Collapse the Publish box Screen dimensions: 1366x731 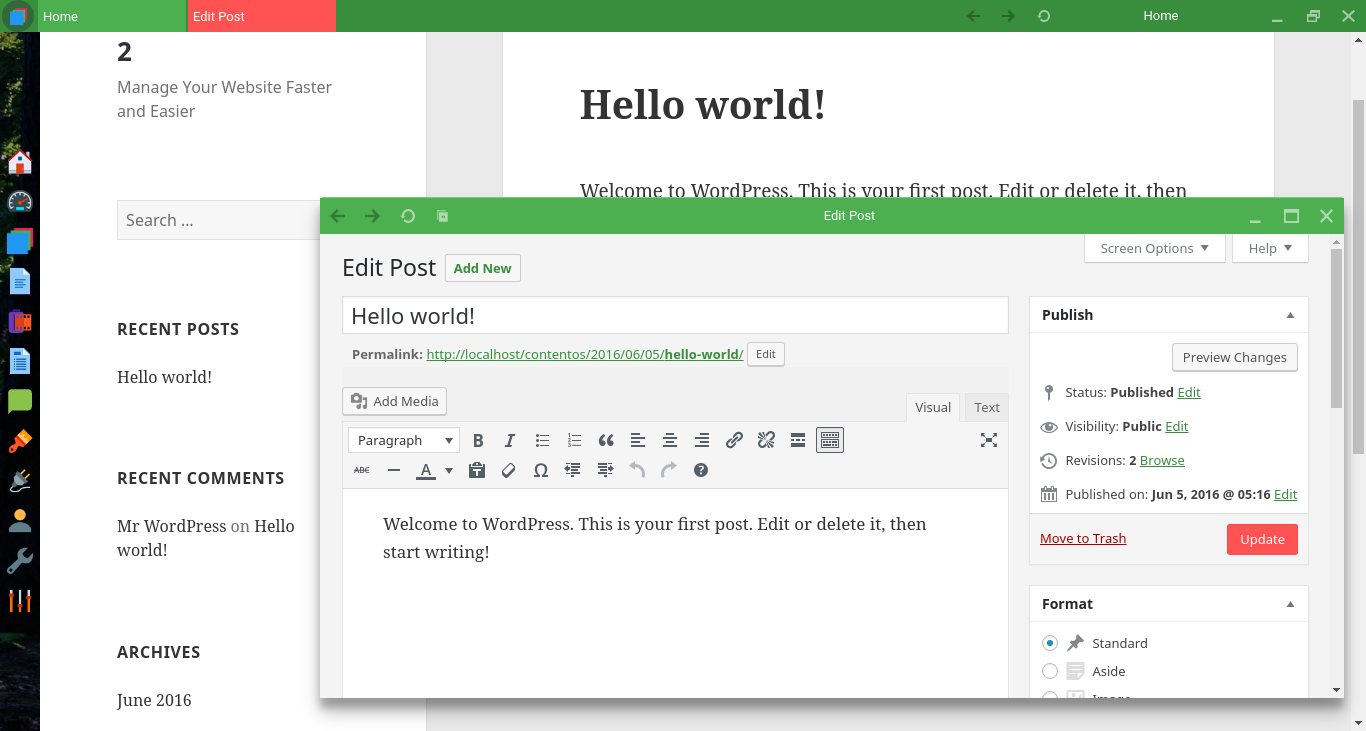click(1290, 315)
